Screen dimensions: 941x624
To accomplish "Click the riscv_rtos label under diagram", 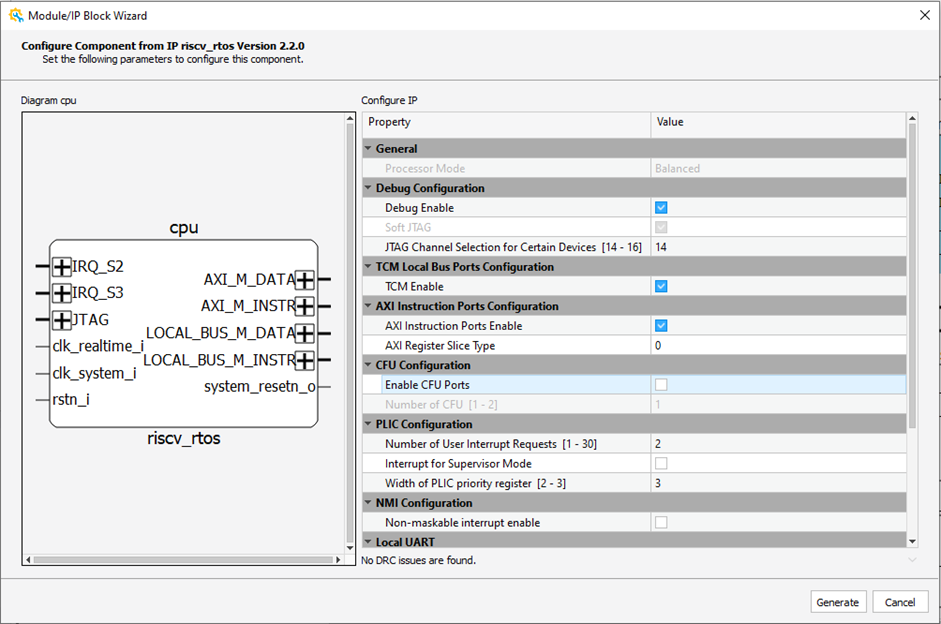I will [184, 438].
